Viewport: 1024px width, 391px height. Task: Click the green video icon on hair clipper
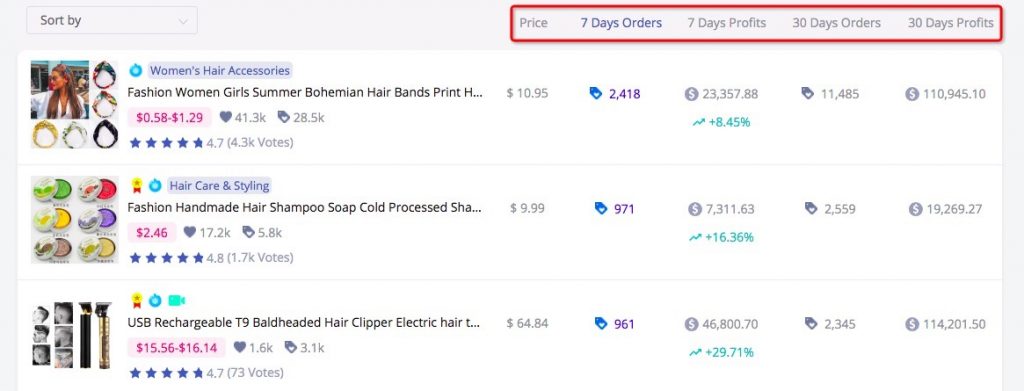click(176, 300)
